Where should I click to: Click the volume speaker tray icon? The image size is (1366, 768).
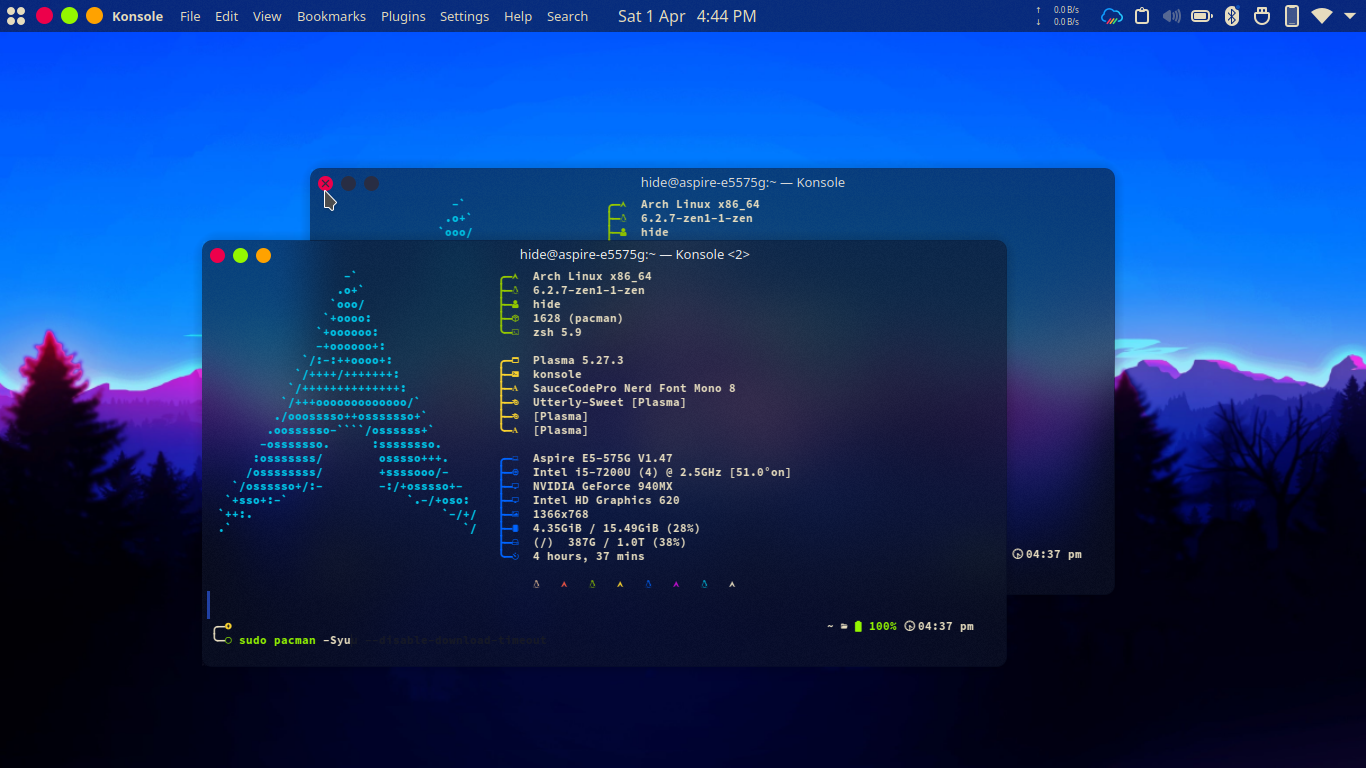point(1172,16)
